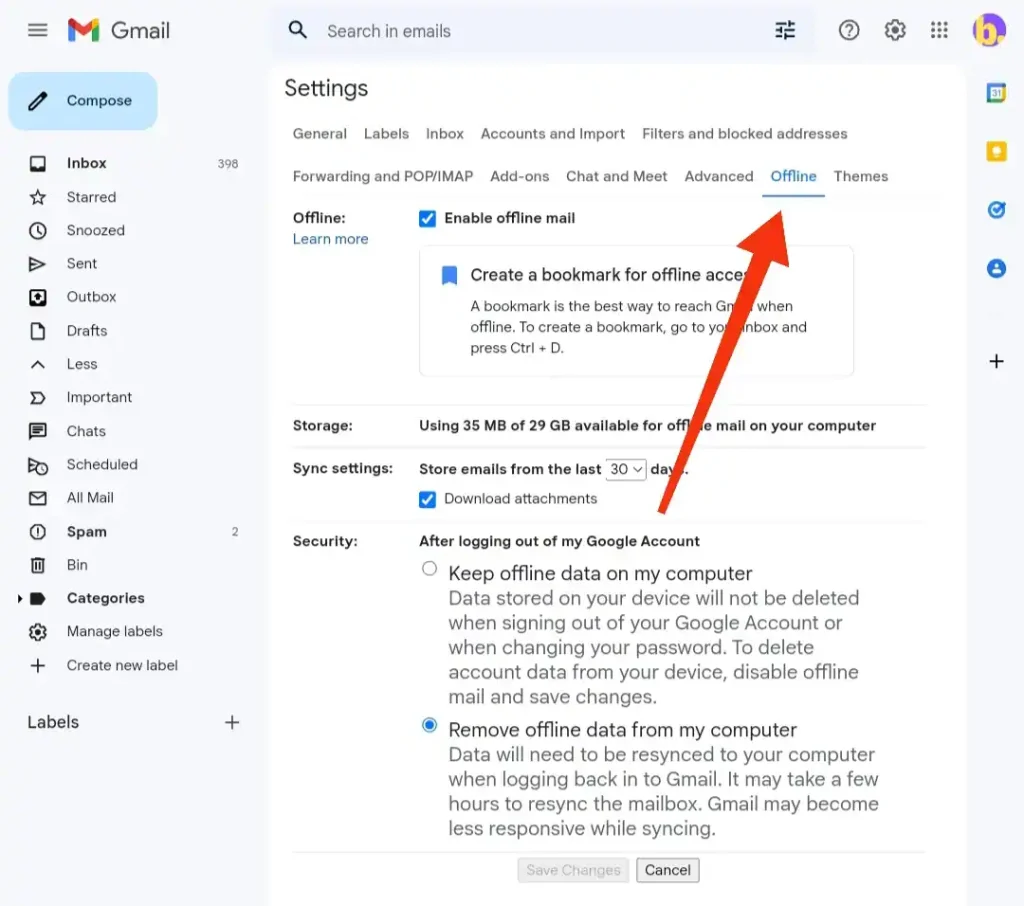Image resolution: width=1024 pixels, height=906 pixels.
Task: Uncheck Download attachments
Action: tap(428, 499)
